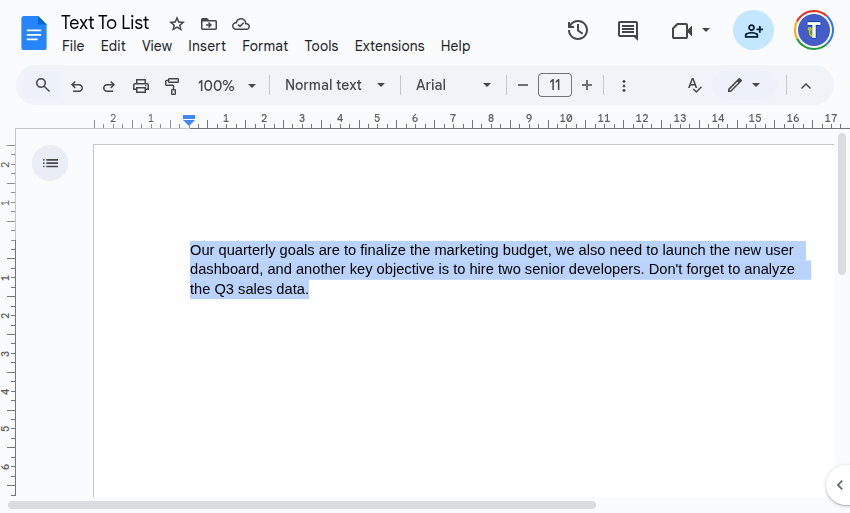This screenshot has width=850, height=513.
Task: Click the Share people icon button
Action: point(754,30)
